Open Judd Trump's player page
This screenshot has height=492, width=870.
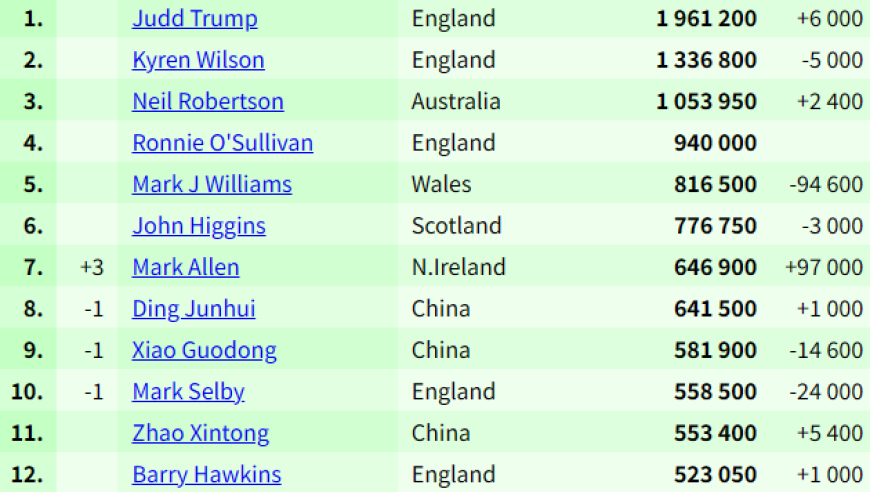[195, 19]
